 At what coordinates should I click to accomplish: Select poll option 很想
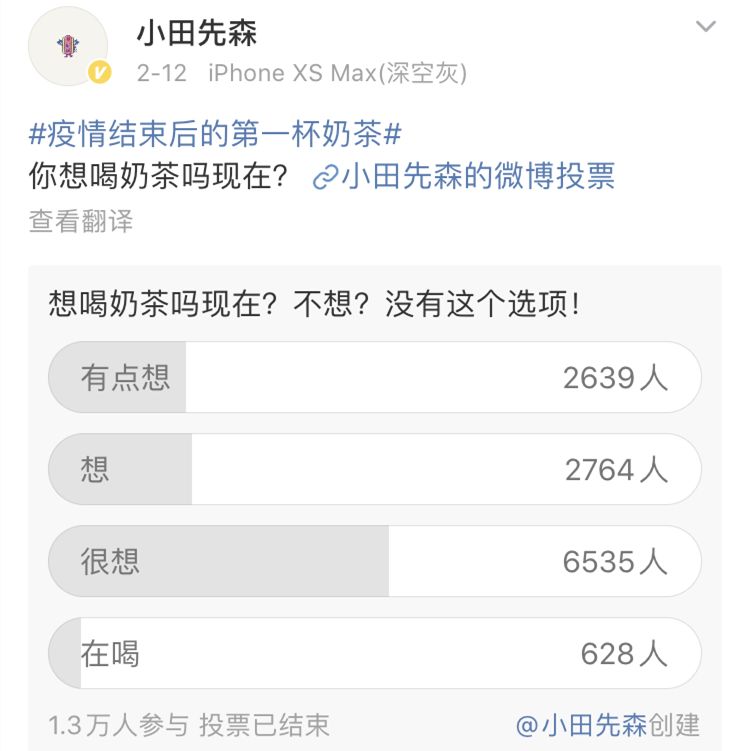[x=375, y=561]
